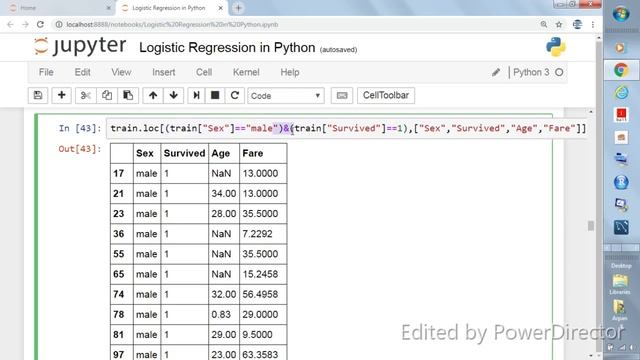Viewport: 640px width, 360px height.
Task: Open the Chrome icon in the taskbar
Action: [621, 70]
